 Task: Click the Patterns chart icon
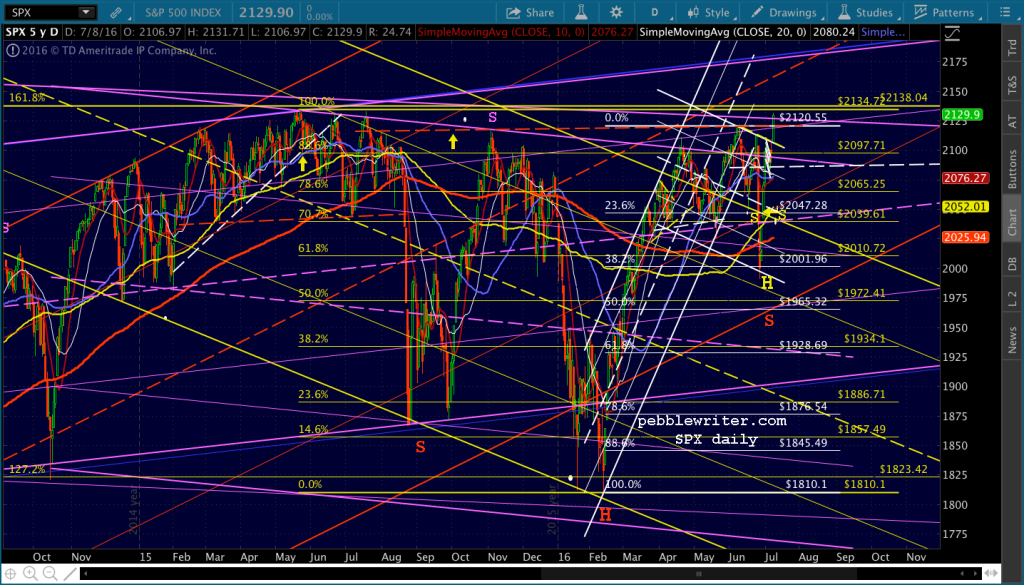coord(921,12)
